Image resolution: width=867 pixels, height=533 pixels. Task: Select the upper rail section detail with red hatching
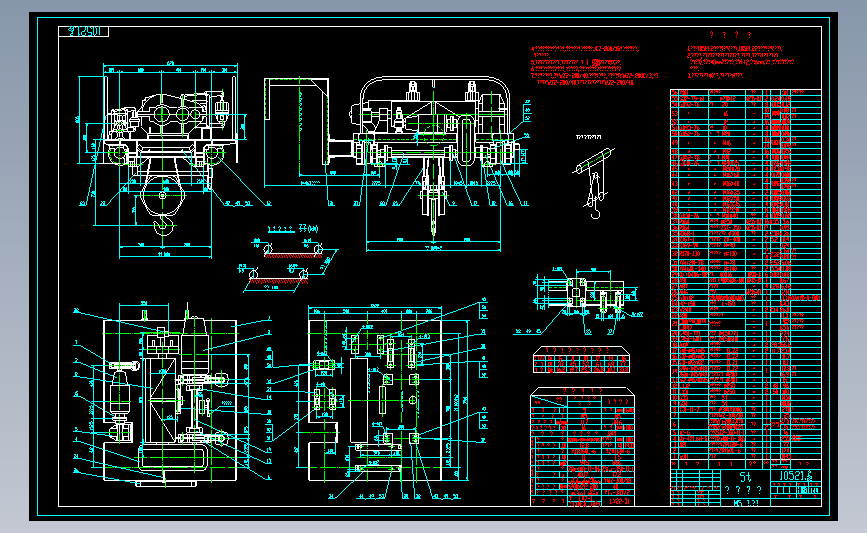point(293,250)
